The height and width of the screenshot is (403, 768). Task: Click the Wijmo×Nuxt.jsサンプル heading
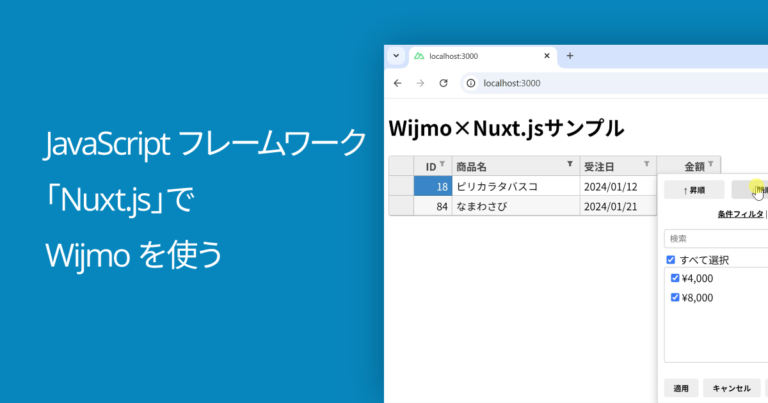[x=506, y=128]
